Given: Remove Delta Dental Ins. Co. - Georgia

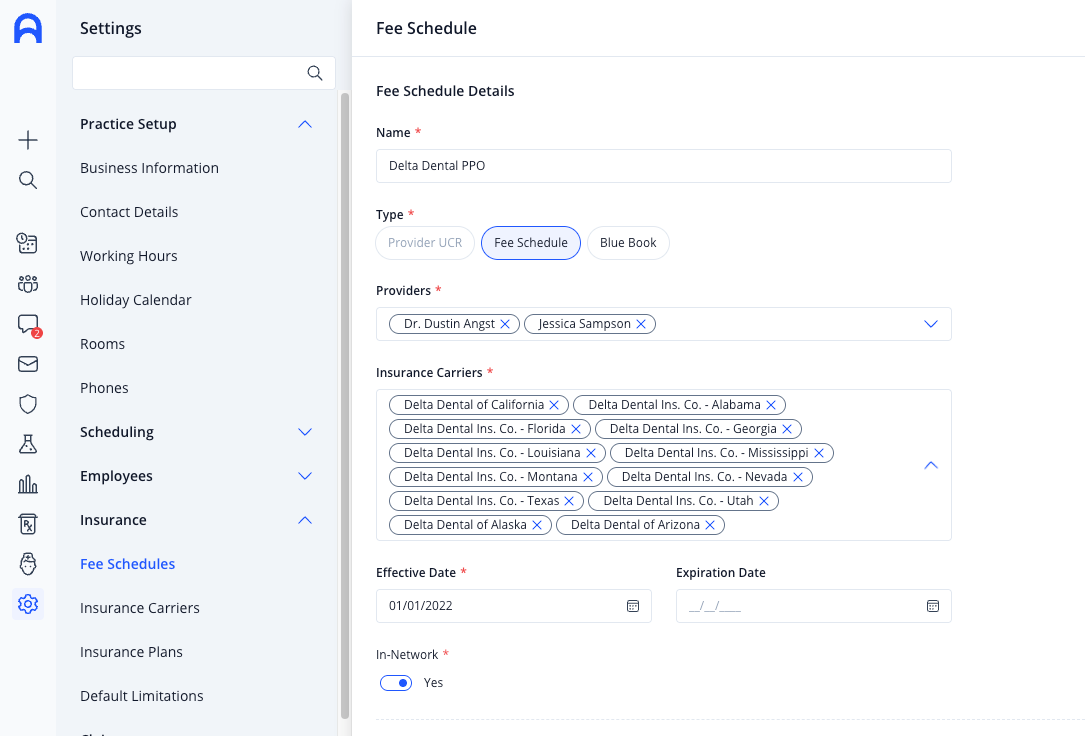Looking at the screenshot, I should pyautogui.click(x=787, y=429).
